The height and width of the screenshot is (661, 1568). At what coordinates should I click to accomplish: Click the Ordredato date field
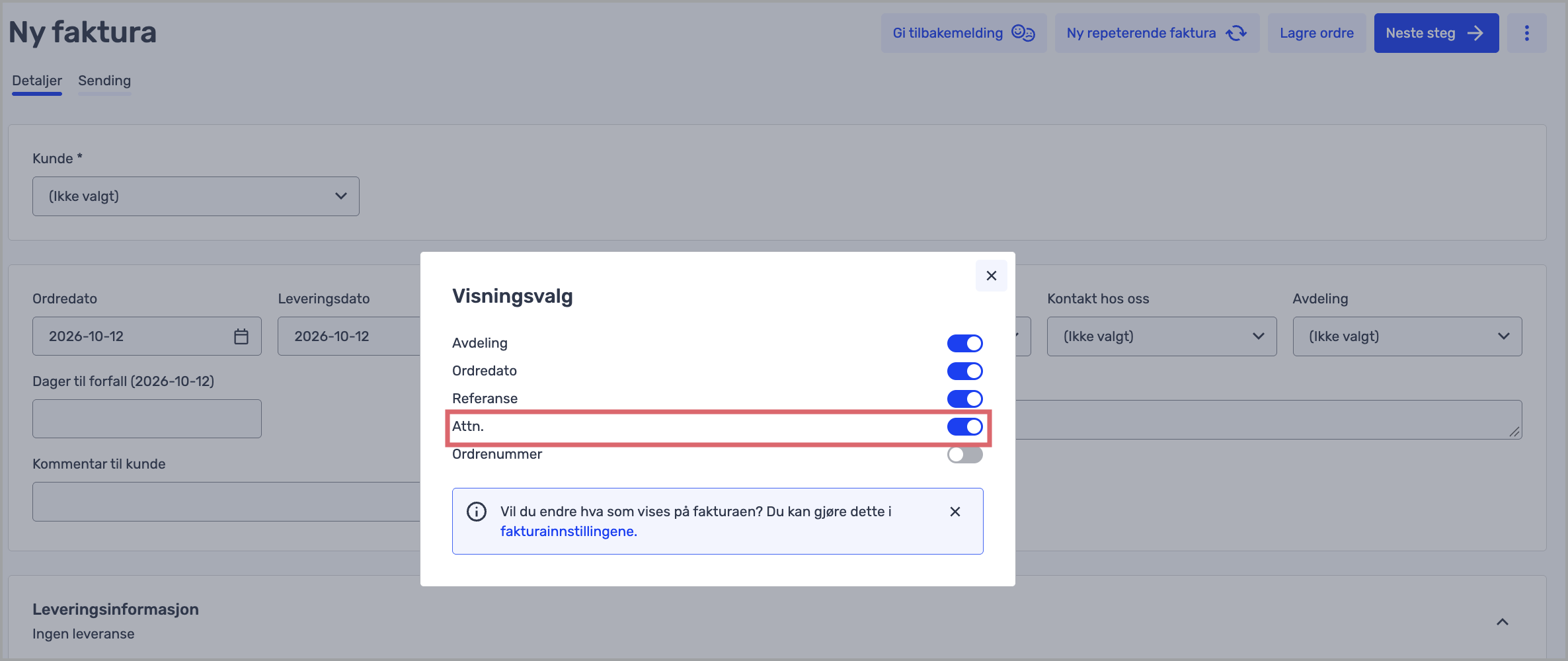tap(147, 336)
